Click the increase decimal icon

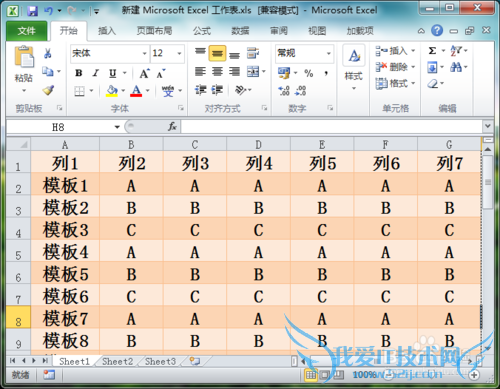click(x=284, y=90)
